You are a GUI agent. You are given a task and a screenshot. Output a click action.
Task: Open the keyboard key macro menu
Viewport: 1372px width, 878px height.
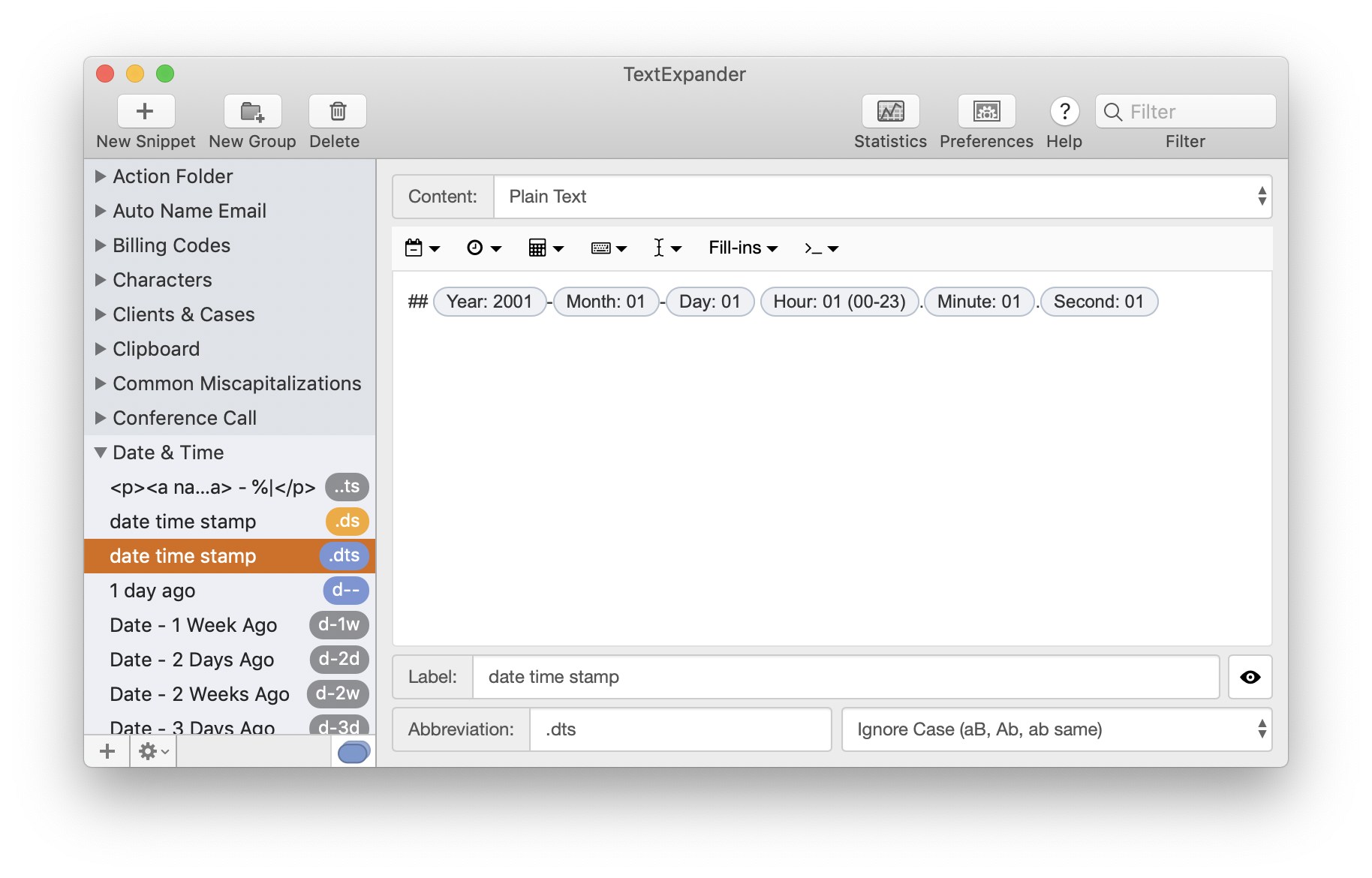[x=609, y=248]
